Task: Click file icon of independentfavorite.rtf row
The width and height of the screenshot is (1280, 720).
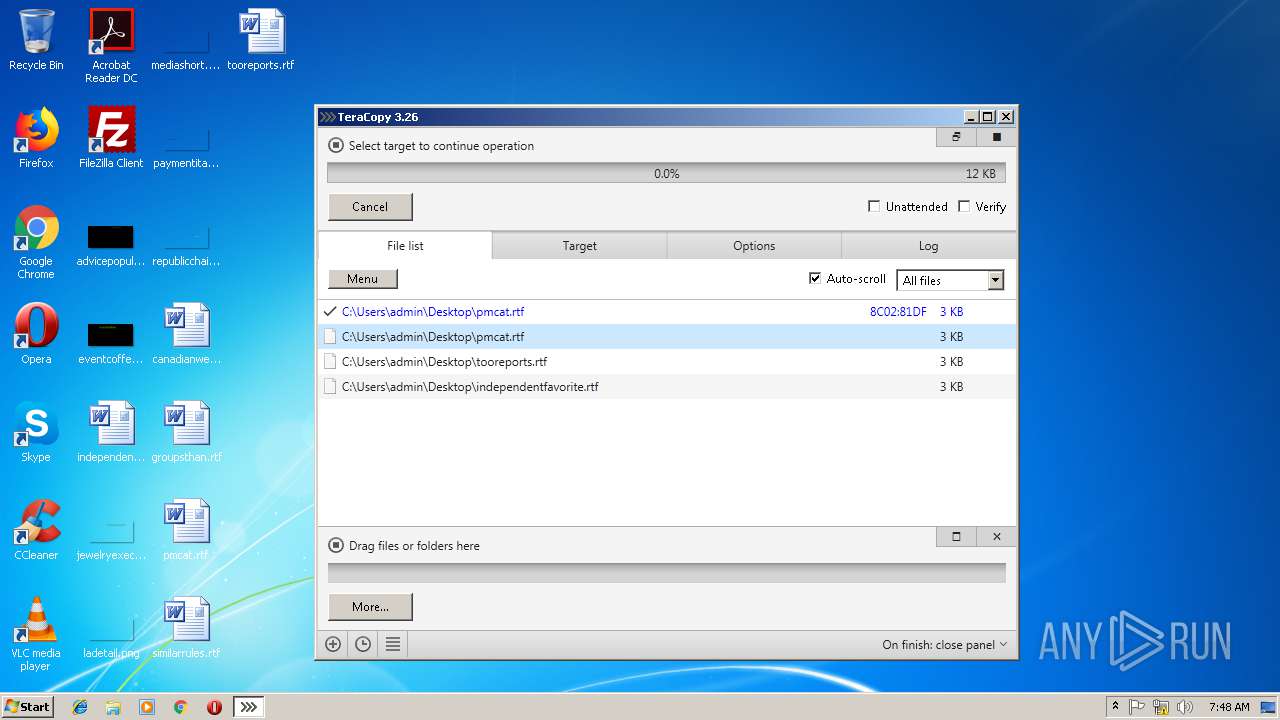Action: point(330,387)
